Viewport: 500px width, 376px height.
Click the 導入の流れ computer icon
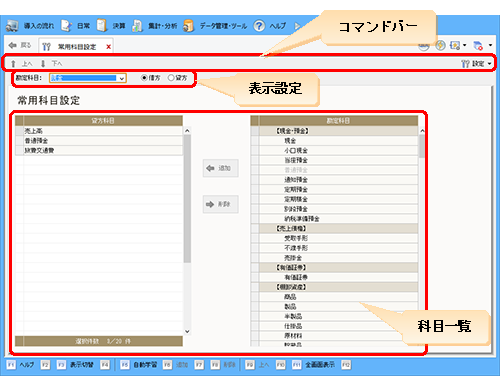point(12,26)
